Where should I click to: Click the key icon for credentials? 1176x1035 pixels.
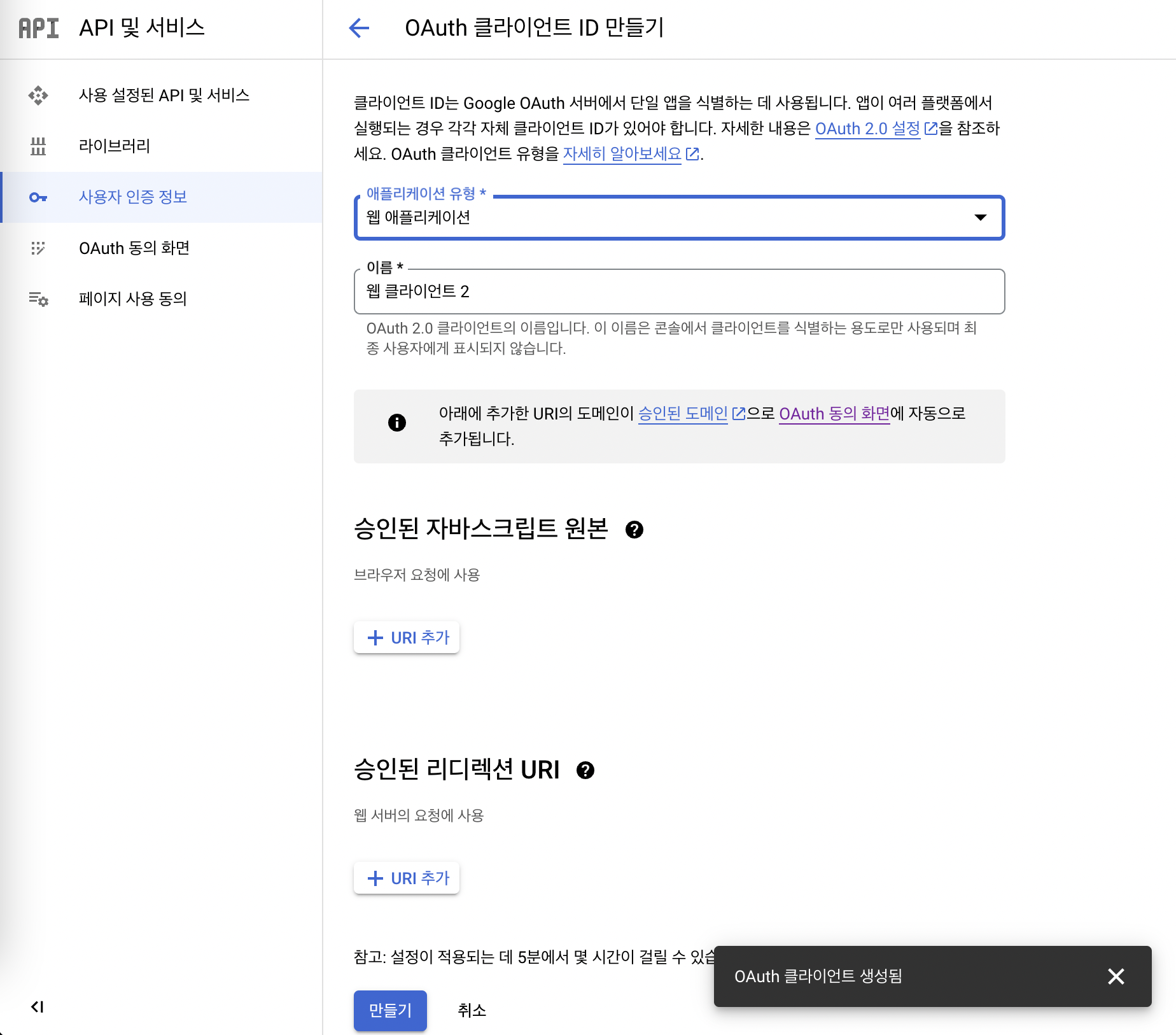(38, 197)
